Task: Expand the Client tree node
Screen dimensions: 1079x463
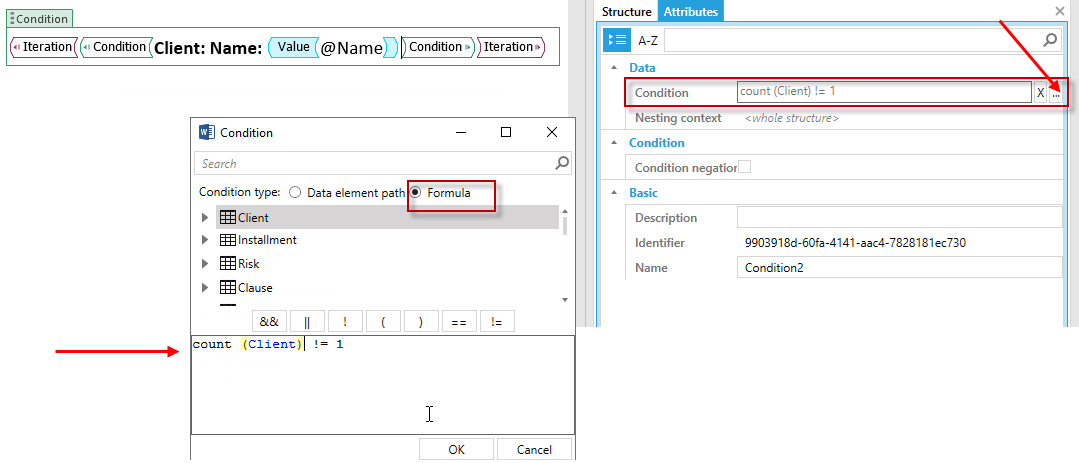Action: [204, 217]
